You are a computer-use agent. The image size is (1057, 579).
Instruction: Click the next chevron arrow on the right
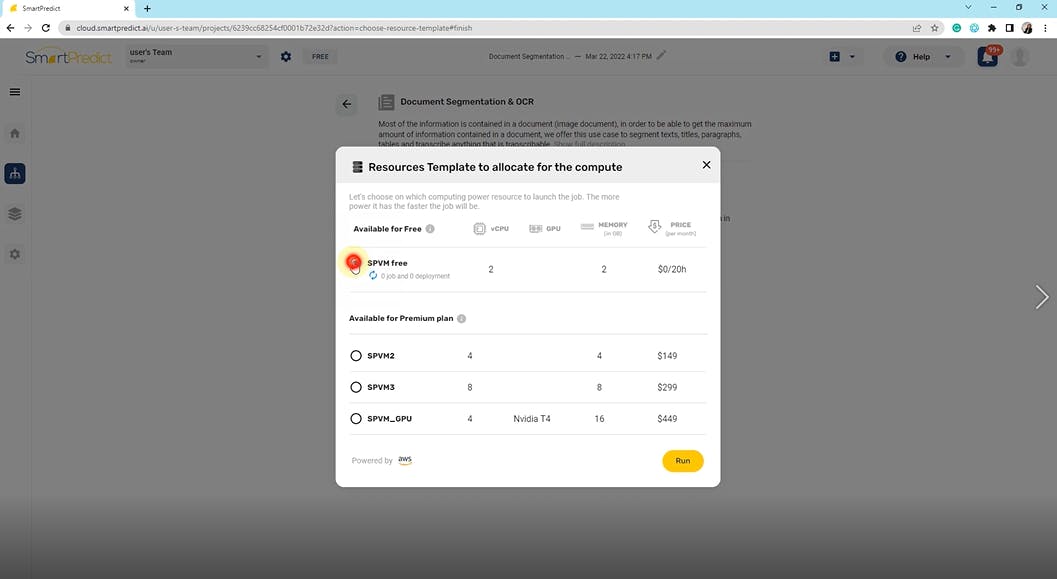coord(1042,297)
